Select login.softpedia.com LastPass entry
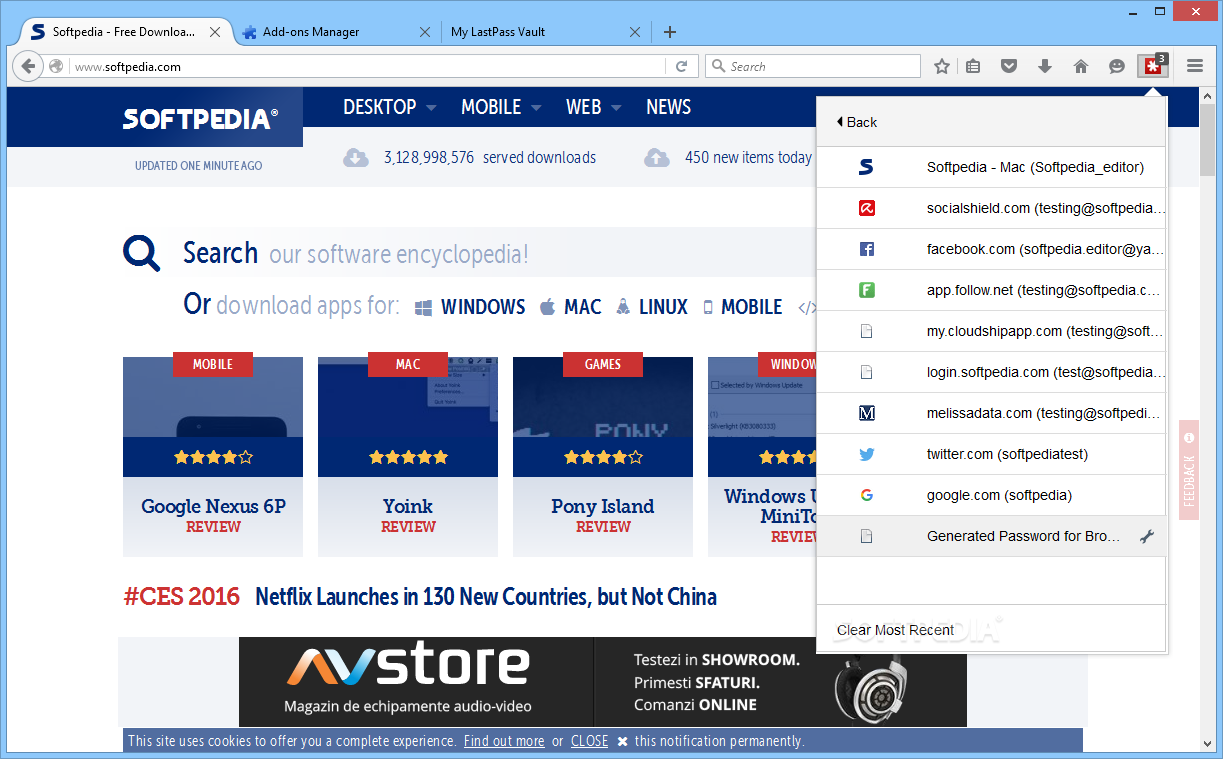The image size is (1223, 759). tap(992, 372)
